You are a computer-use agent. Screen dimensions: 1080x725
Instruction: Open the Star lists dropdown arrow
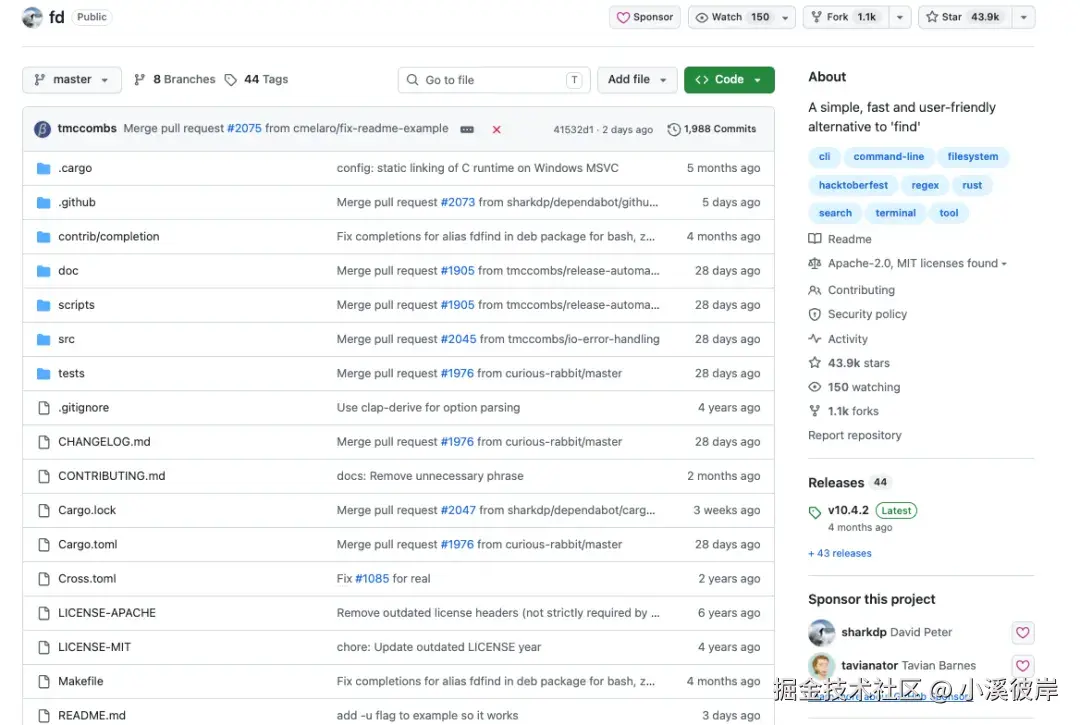pyautogui.click(x=1024, y=17)
